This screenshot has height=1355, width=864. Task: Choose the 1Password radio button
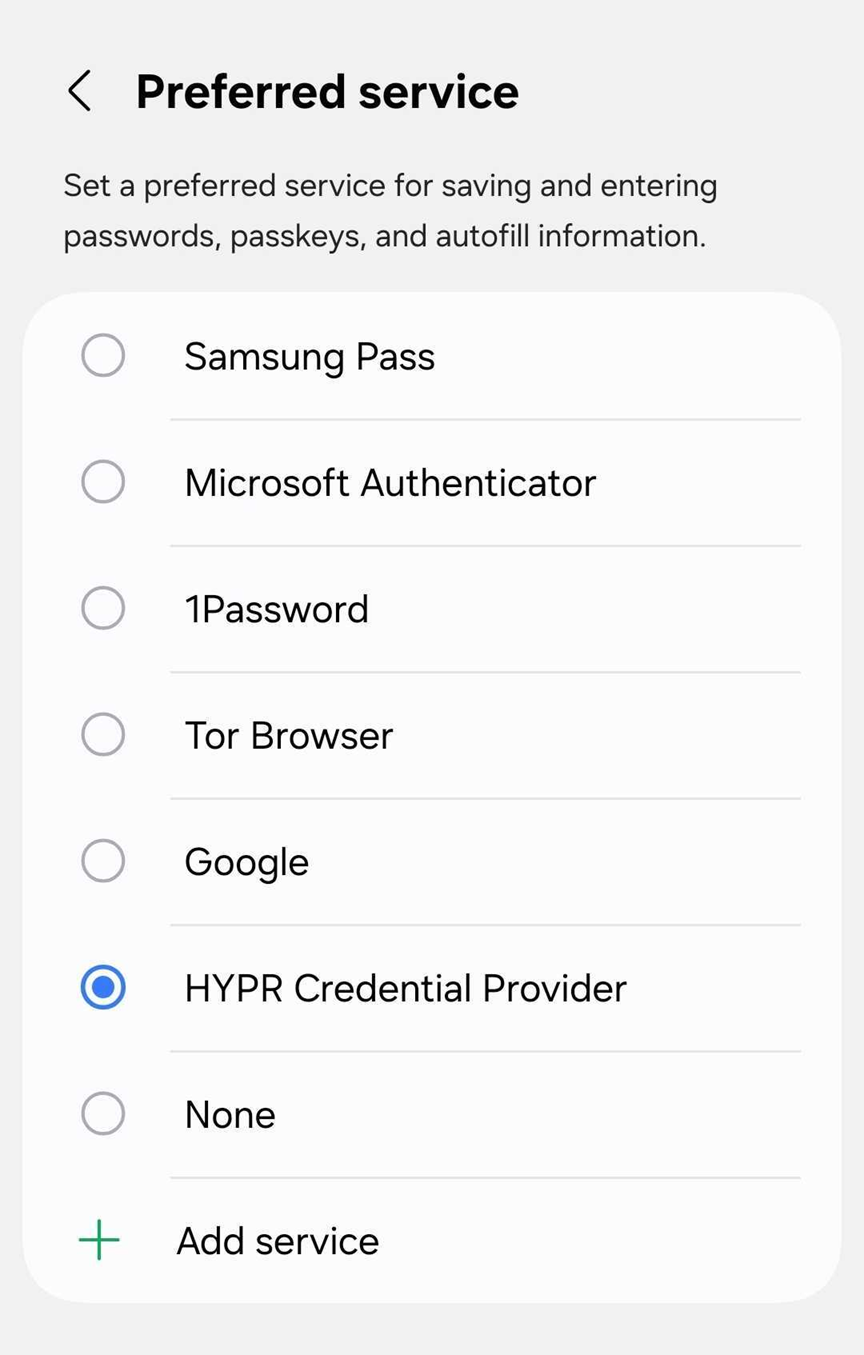pyautogui.click(x=103, y=608)
